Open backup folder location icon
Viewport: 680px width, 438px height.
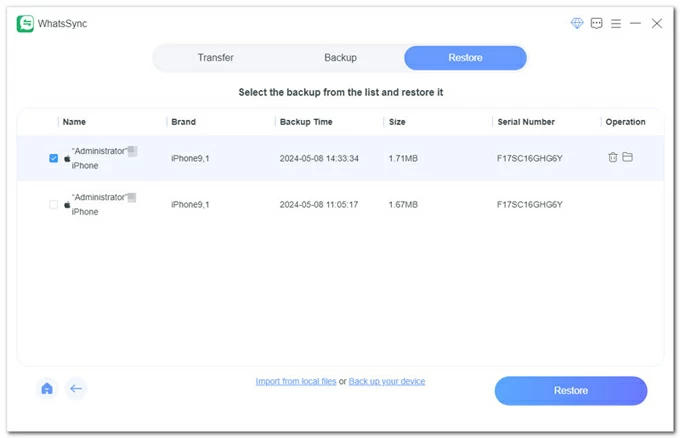point(628,157)
